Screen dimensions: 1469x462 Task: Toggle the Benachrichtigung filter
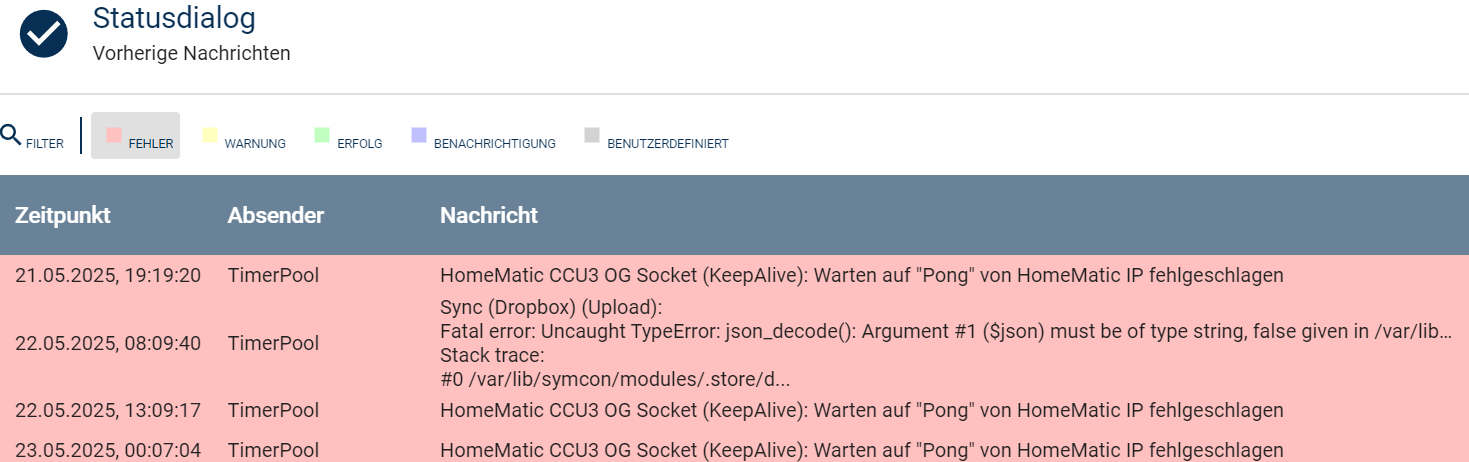[483, 135]
